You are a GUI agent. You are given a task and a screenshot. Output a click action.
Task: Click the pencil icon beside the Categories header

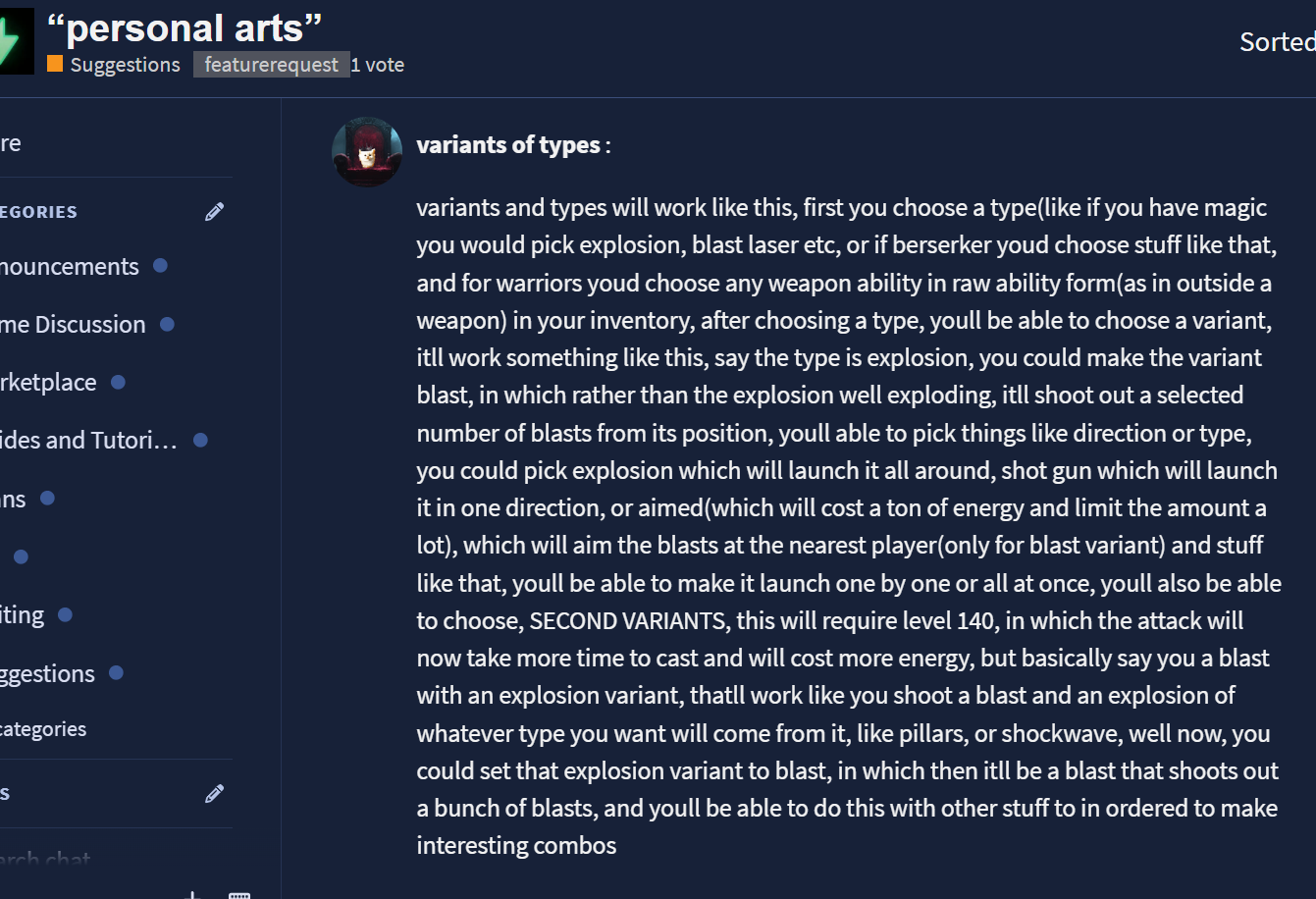(214, 212)
